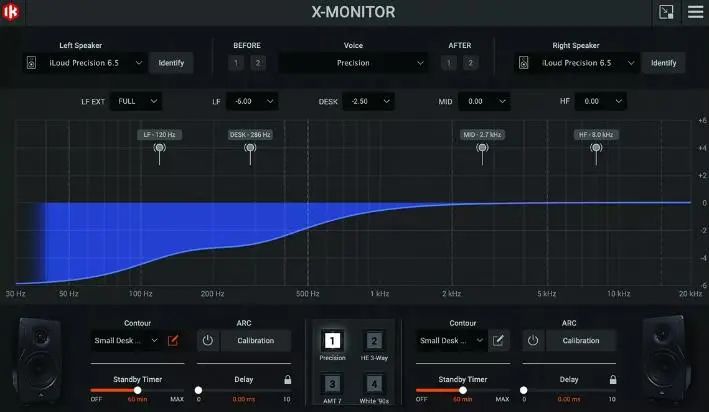Click the MID - 2.7 kHz EQ handle
Viewport: 709px width, 412px height.
(482, 148)
